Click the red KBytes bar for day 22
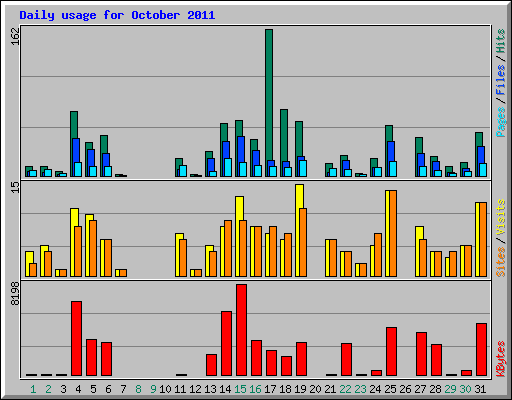 (x=347, y=360)
